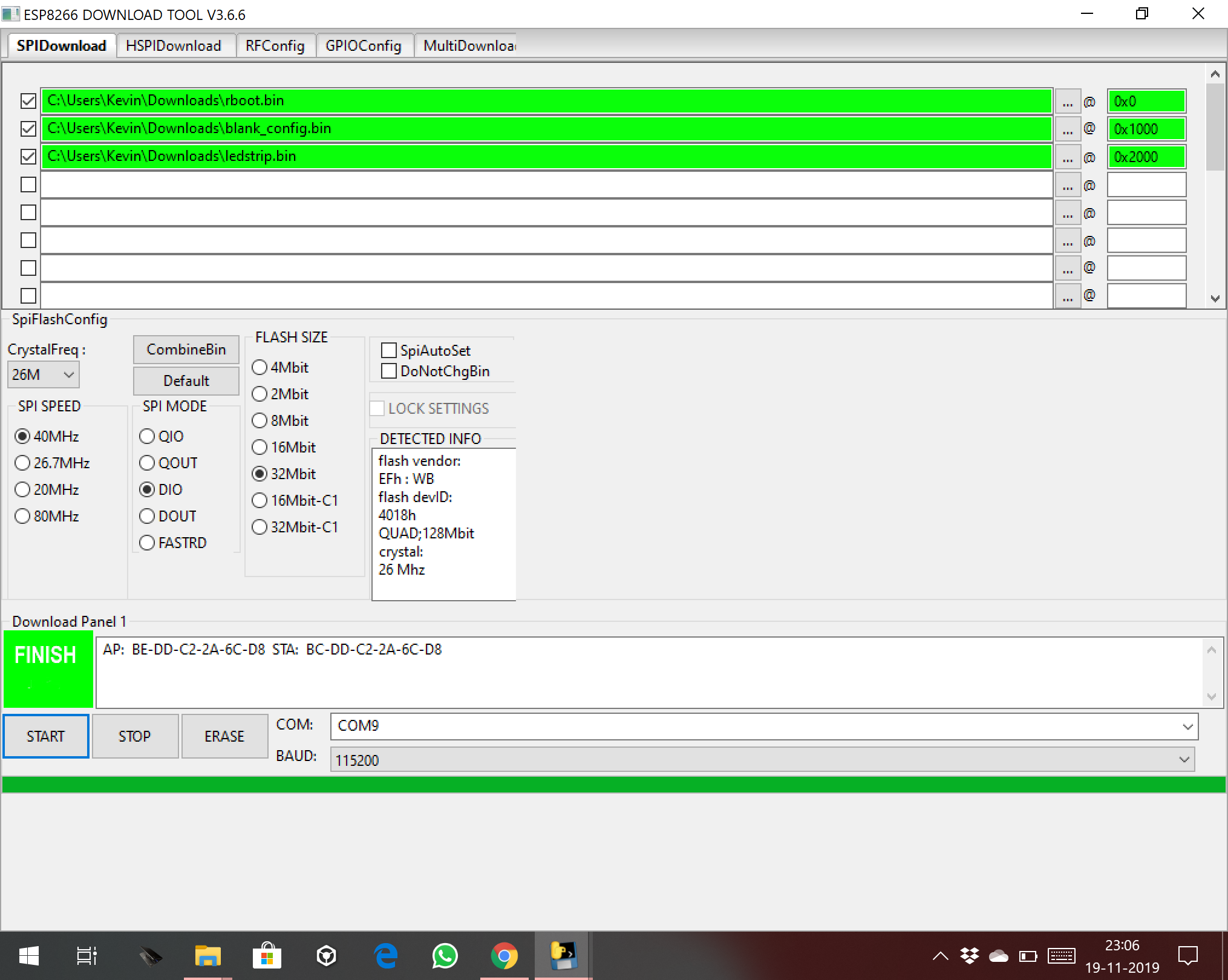
Task: Click browse button for rboot.bin row
Action: click(x=1068, y=102)
